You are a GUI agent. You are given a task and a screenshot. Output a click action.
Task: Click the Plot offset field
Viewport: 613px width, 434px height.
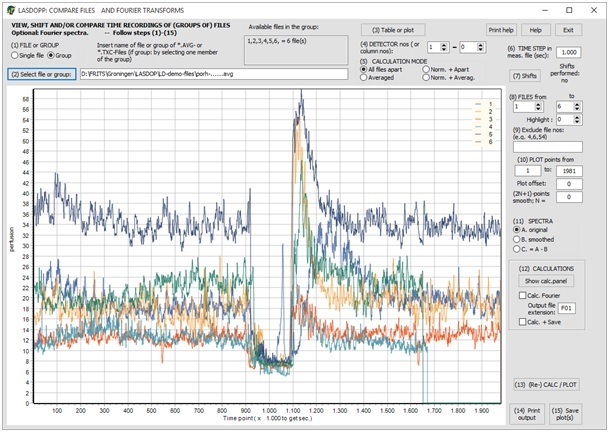click(569, 184)
